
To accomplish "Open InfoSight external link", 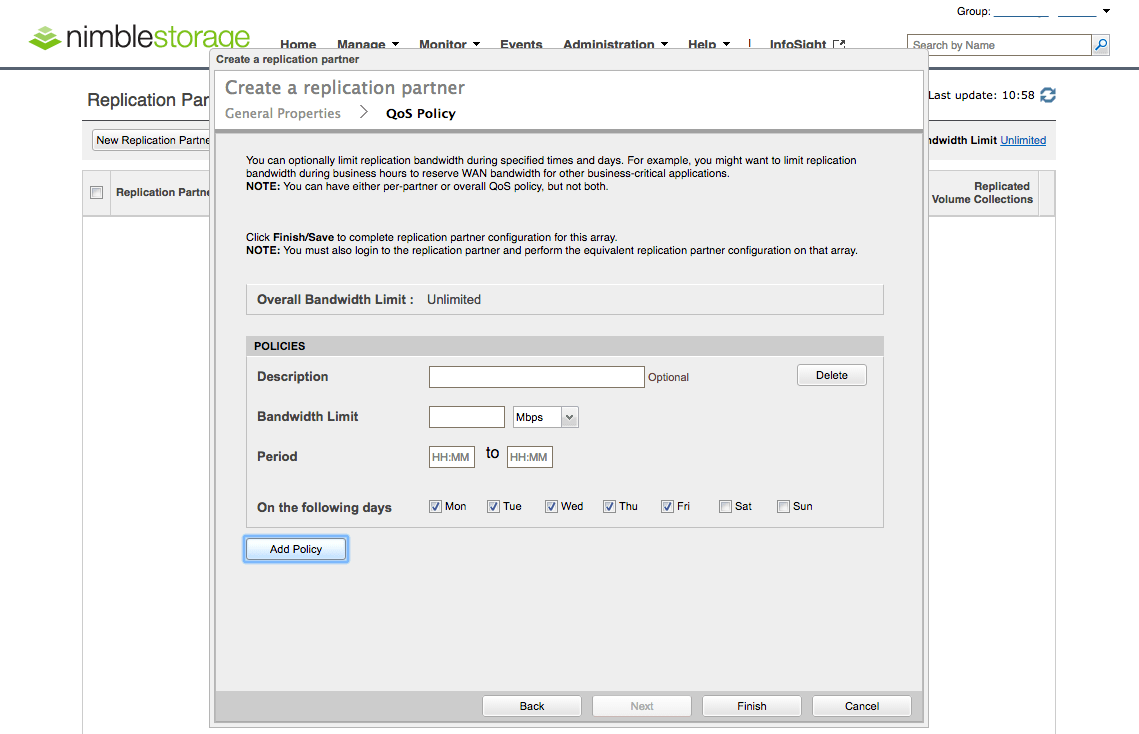I will point(806,45).
